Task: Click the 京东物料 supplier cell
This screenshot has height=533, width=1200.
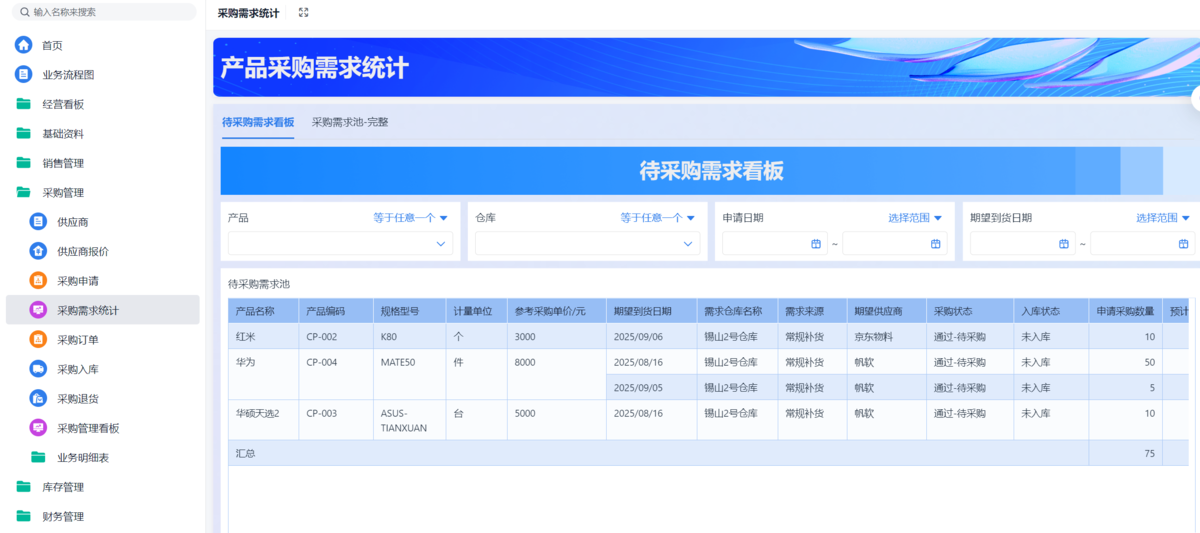Action: [886, 337]
